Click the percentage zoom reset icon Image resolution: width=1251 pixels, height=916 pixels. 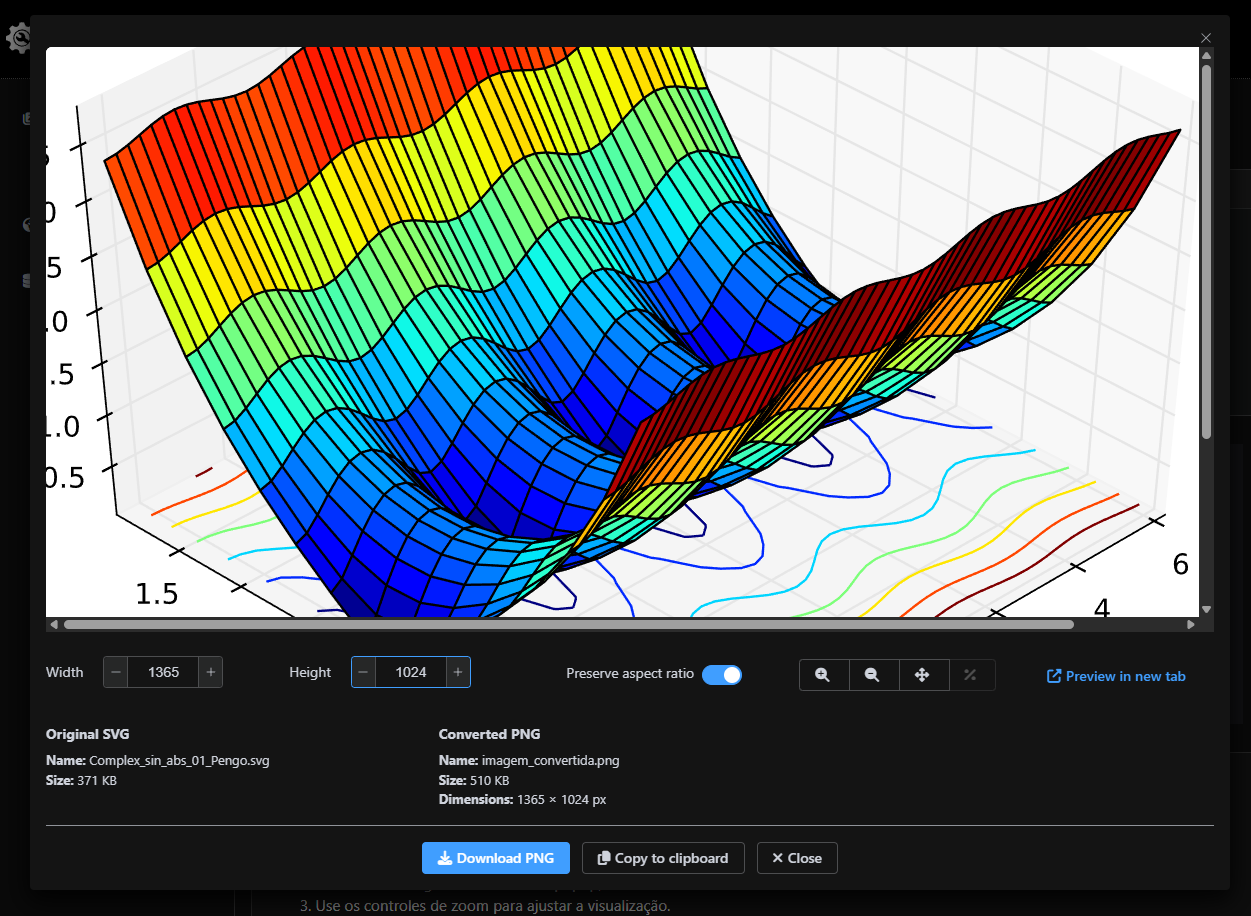pyautogui.click(x=971, y=675)
